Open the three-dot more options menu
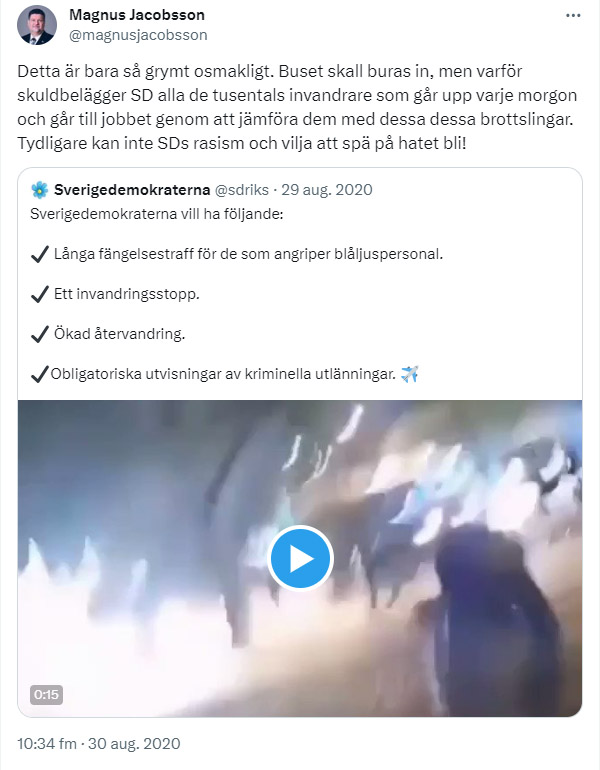Viewport: 600px width, 770px height. (573, 16)
